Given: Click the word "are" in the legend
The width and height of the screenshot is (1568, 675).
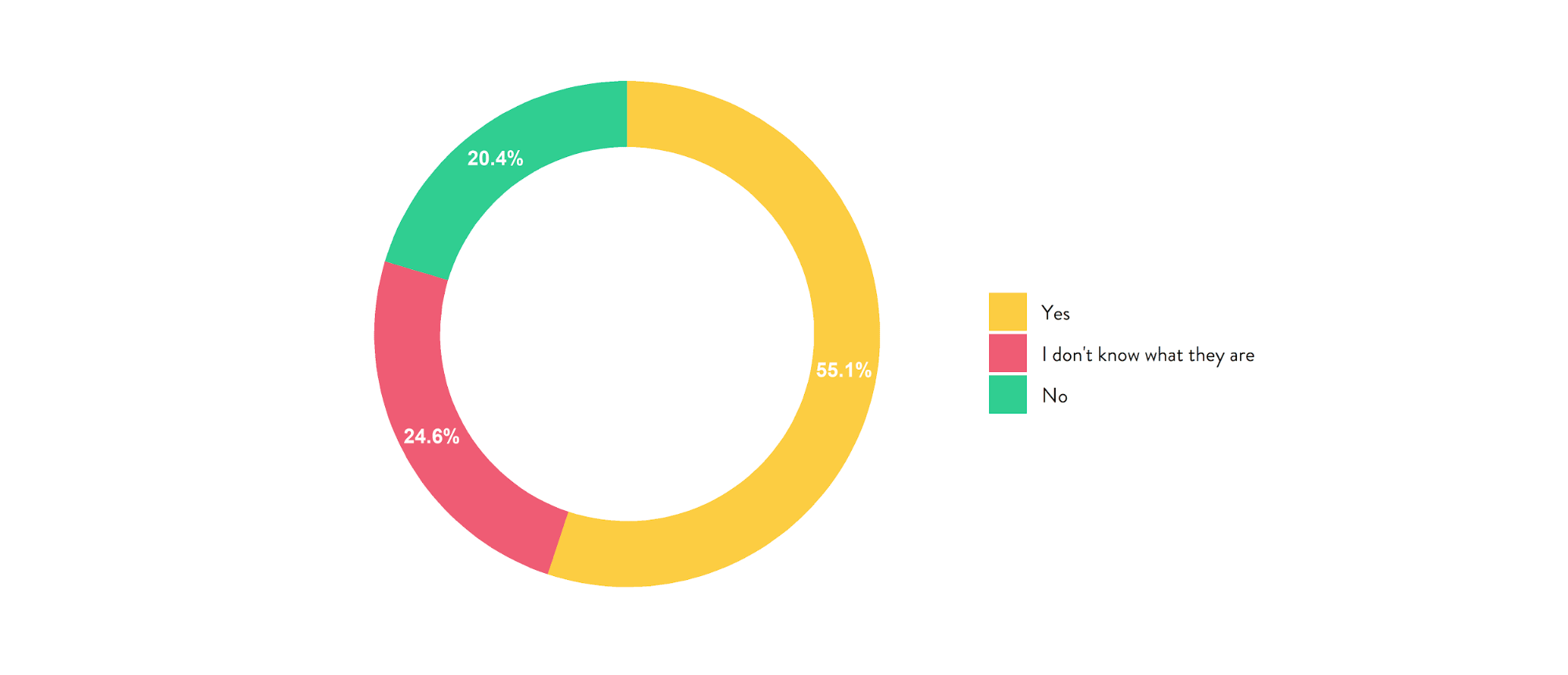Looking at the screenshot, I should 1242,356.
